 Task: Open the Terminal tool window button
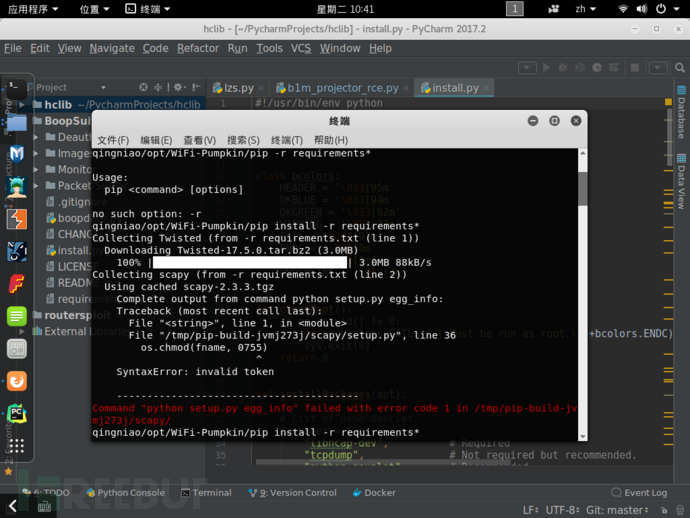coord(206,493)
